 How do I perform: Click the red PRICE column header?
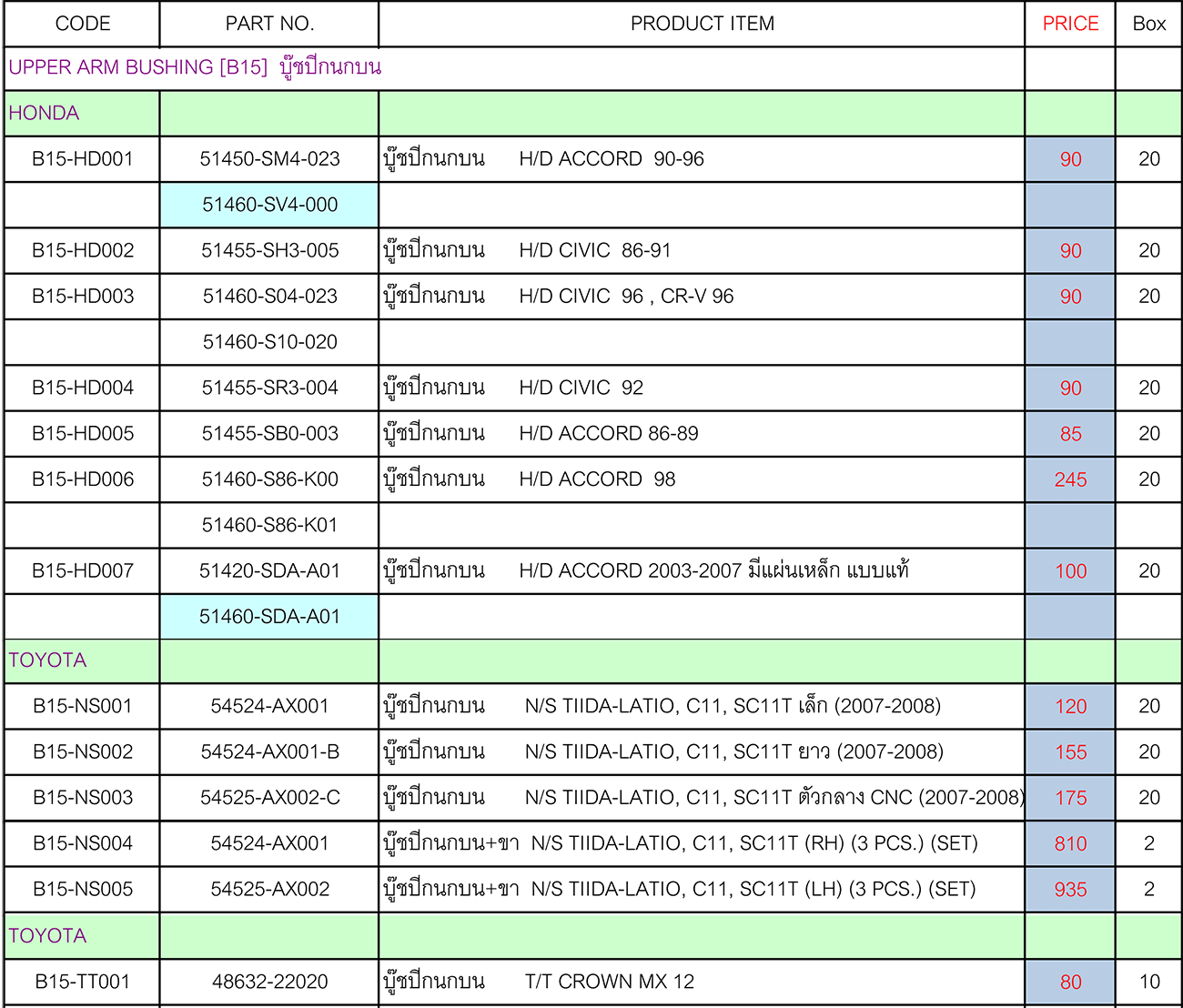(x=1070, y=24)
